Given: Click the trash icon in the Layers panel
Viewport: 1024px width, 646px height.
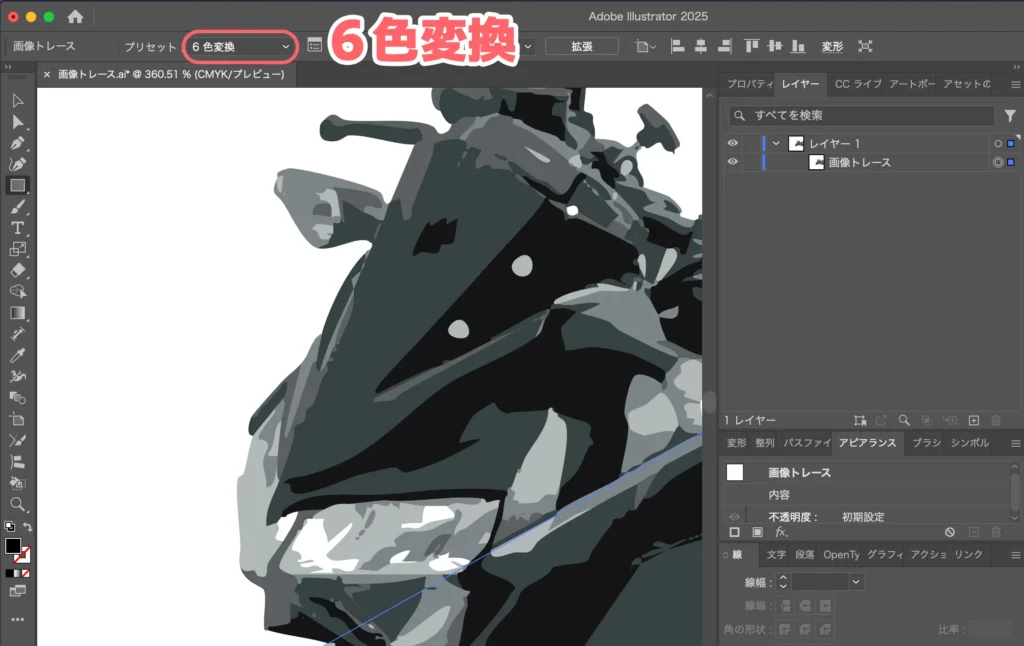Looking at the screenshot, I should click(x=997, y=420).
